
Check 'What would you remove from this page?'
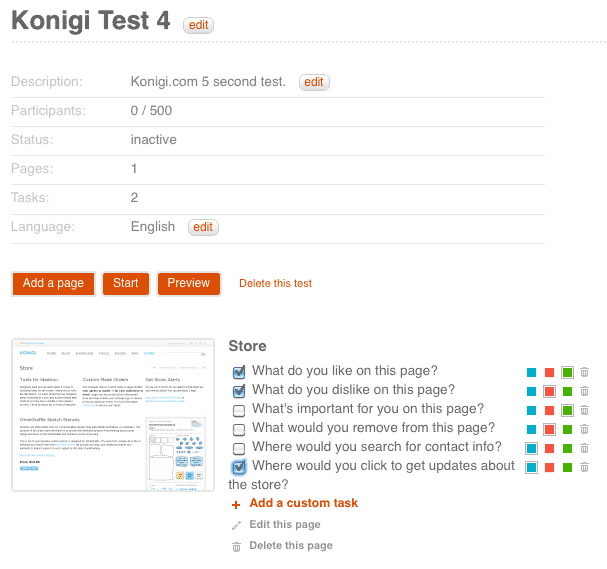click(239, 430)
